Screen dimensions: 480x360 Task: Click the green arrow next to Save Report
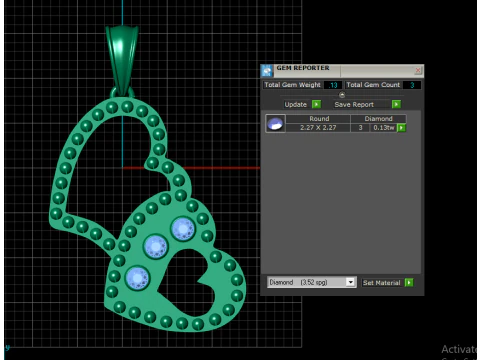pos(396,104)
